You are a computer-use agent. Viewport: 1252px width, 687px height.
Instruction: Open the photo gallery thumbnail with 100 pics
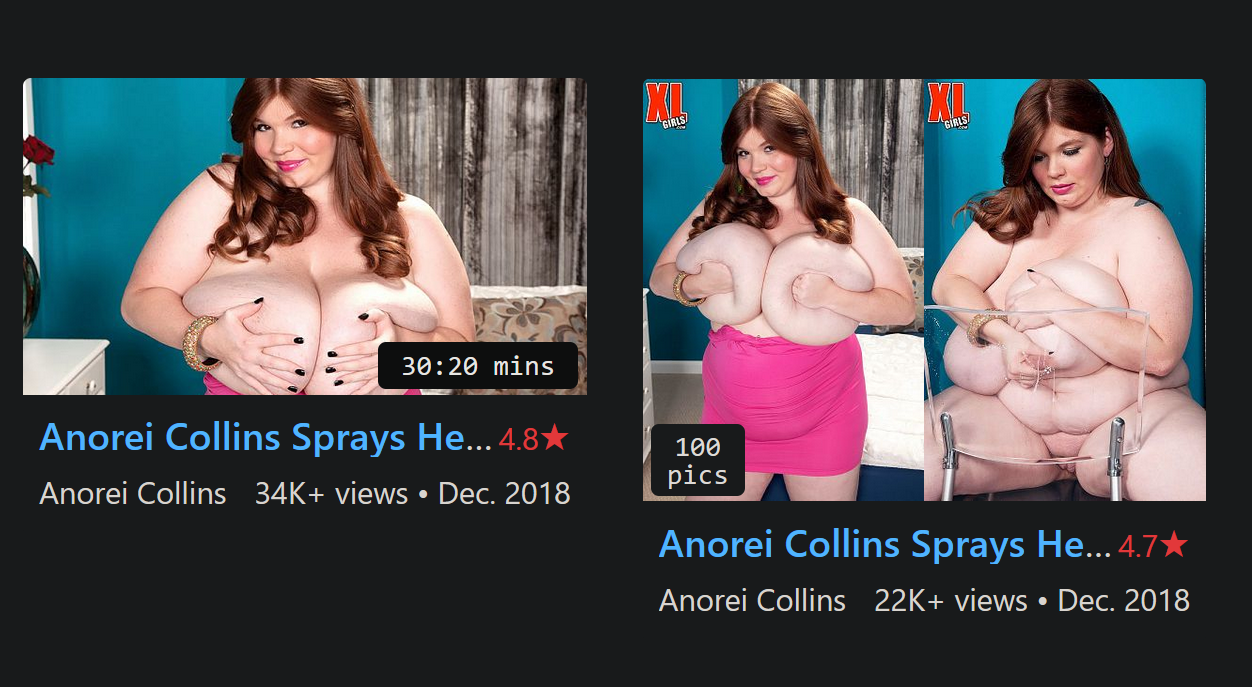[x=924, y=290]
